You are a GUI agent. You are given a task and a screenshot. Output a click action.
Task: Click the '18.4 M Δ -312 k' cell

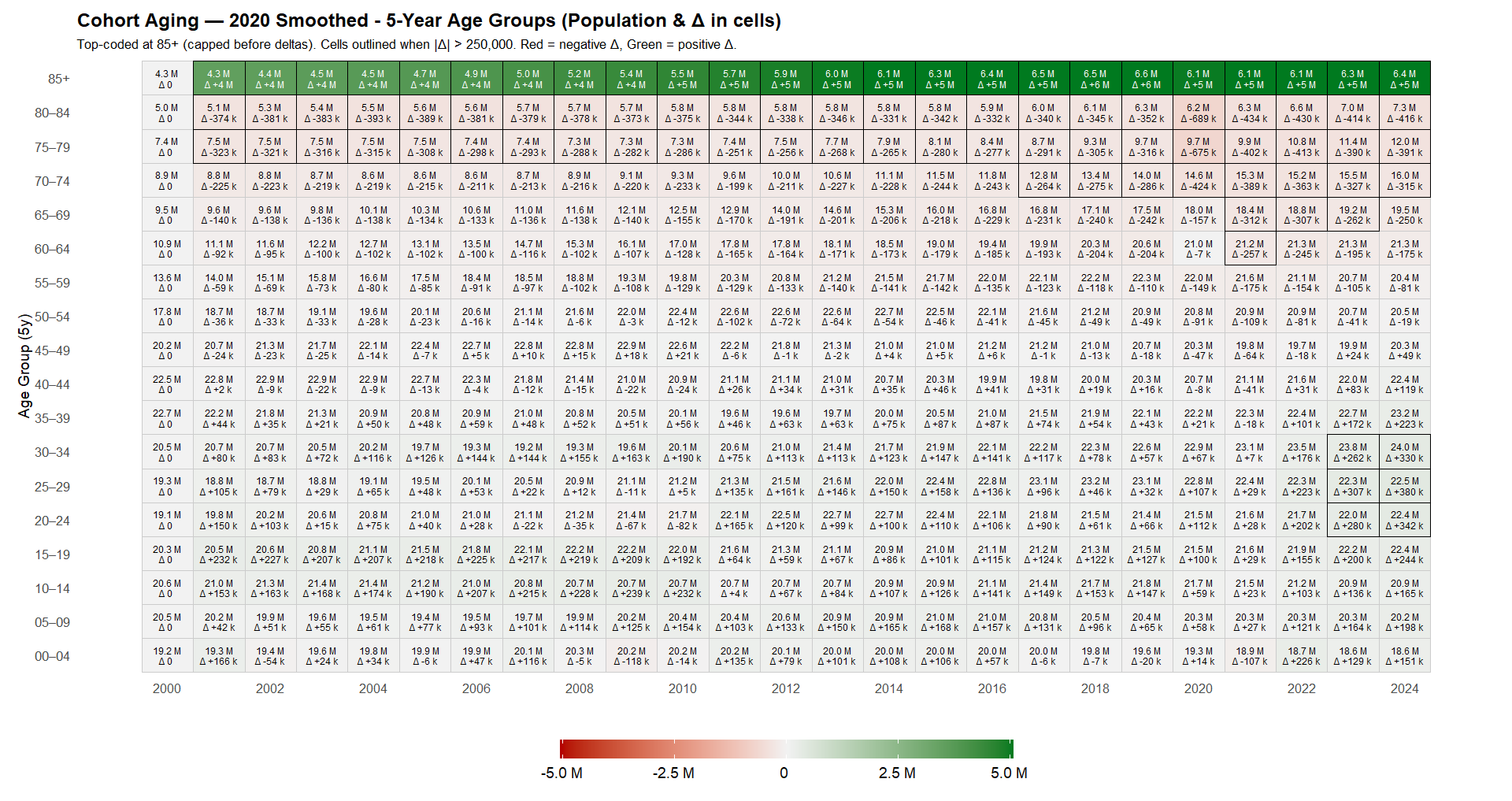click(x=1250, y=215)
